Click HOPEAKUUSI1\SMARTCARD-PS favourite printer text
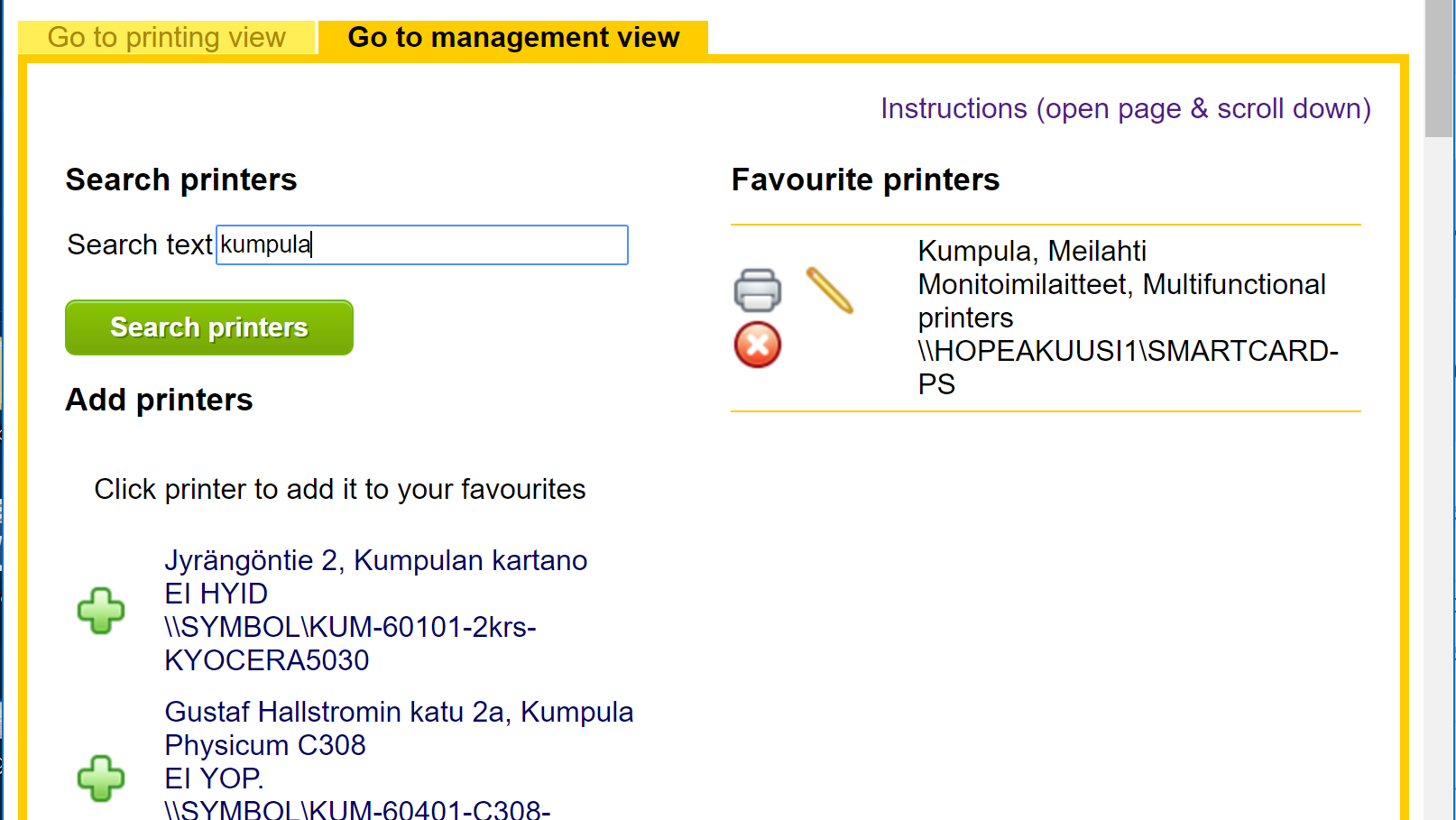Viewport: 1456px width, 820px height. 1128,367
